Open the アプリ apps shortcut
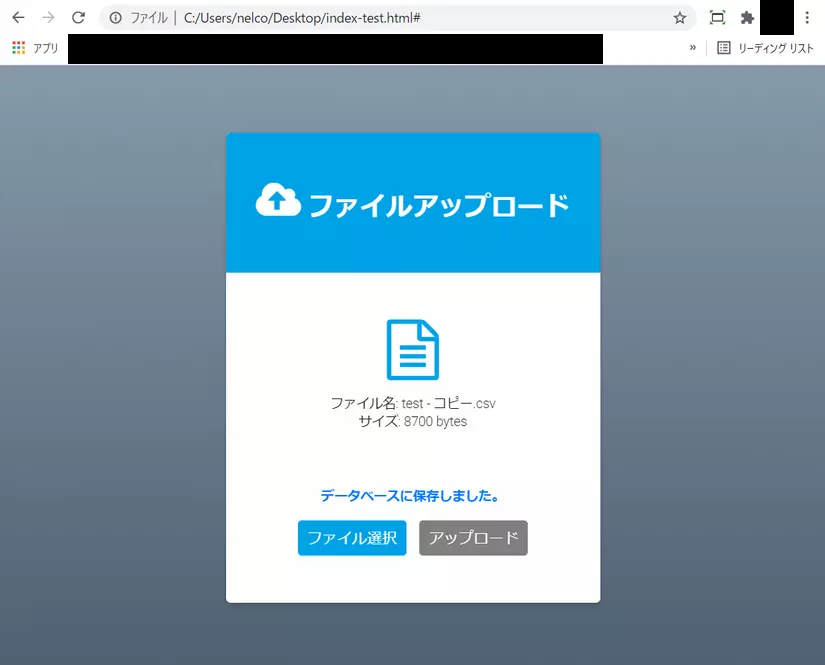This screenshot has width=825, height=665. 35,48
